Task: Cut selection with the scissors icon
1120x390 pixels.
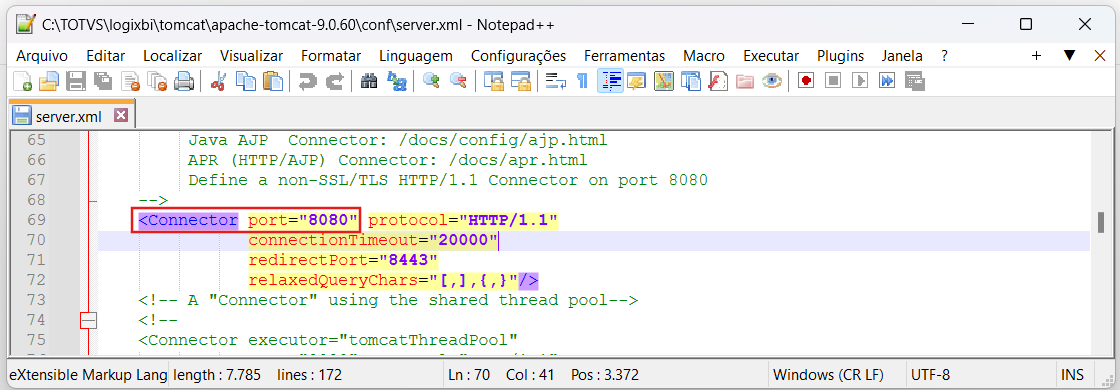Action: [219, 81]
